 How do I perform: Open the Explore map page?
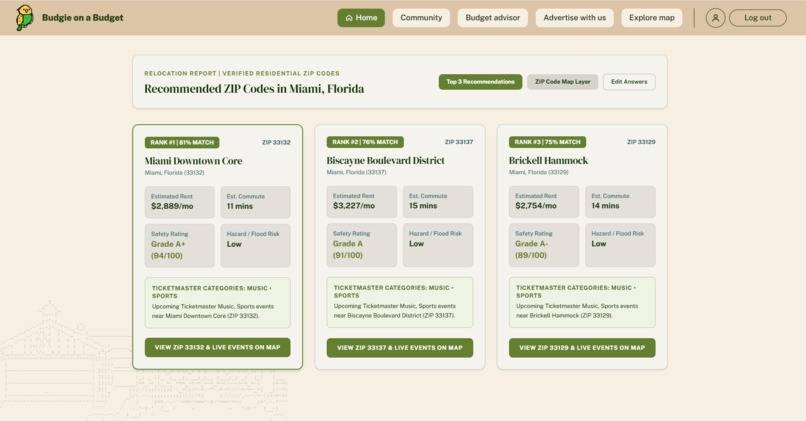click(651, 18)
